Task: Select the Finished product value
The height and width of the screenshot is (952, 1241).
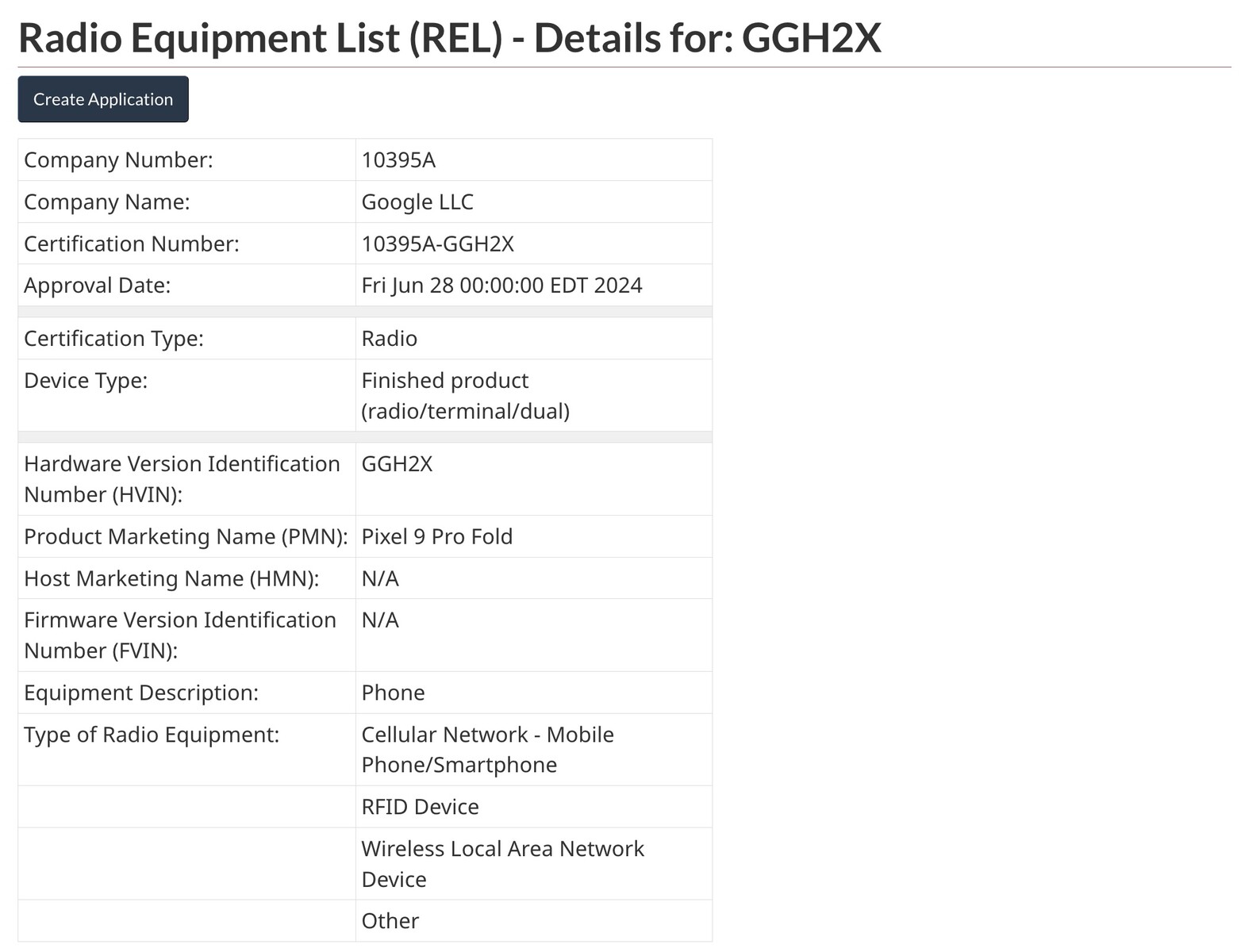Action: click(533, 395)
